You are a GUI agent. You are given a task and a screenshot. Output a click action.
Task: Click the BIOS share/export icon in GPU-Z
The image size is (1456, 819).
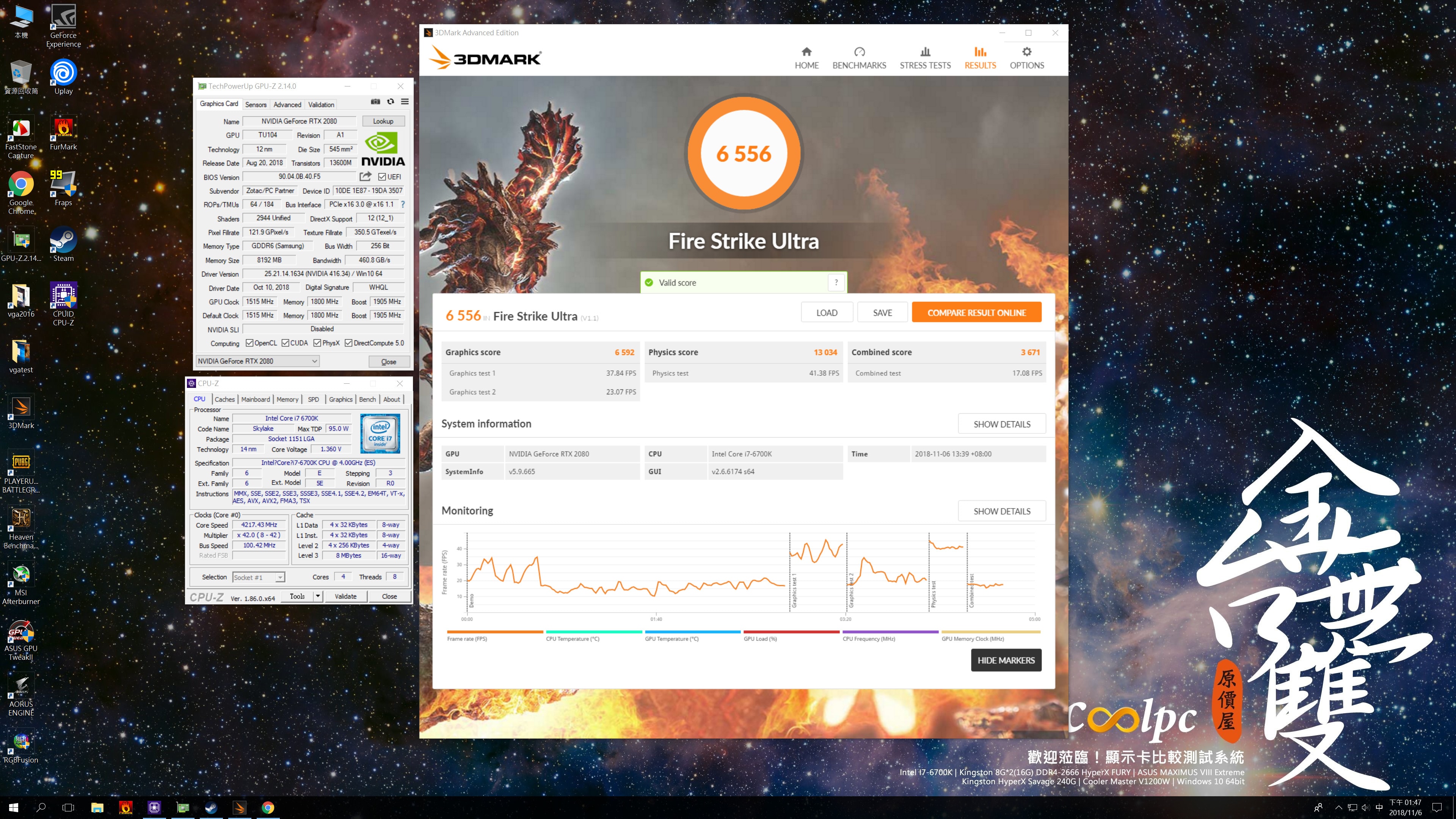click(x=366, y=176)
